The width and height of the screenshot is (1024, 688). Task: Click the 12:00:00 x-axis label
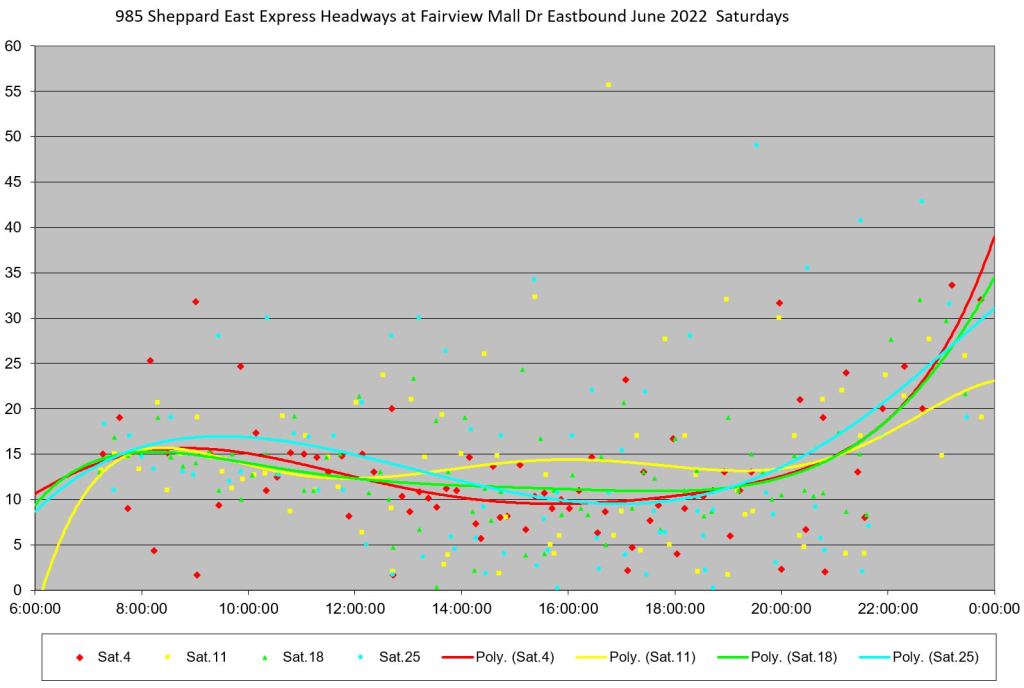tap(355, 607)
